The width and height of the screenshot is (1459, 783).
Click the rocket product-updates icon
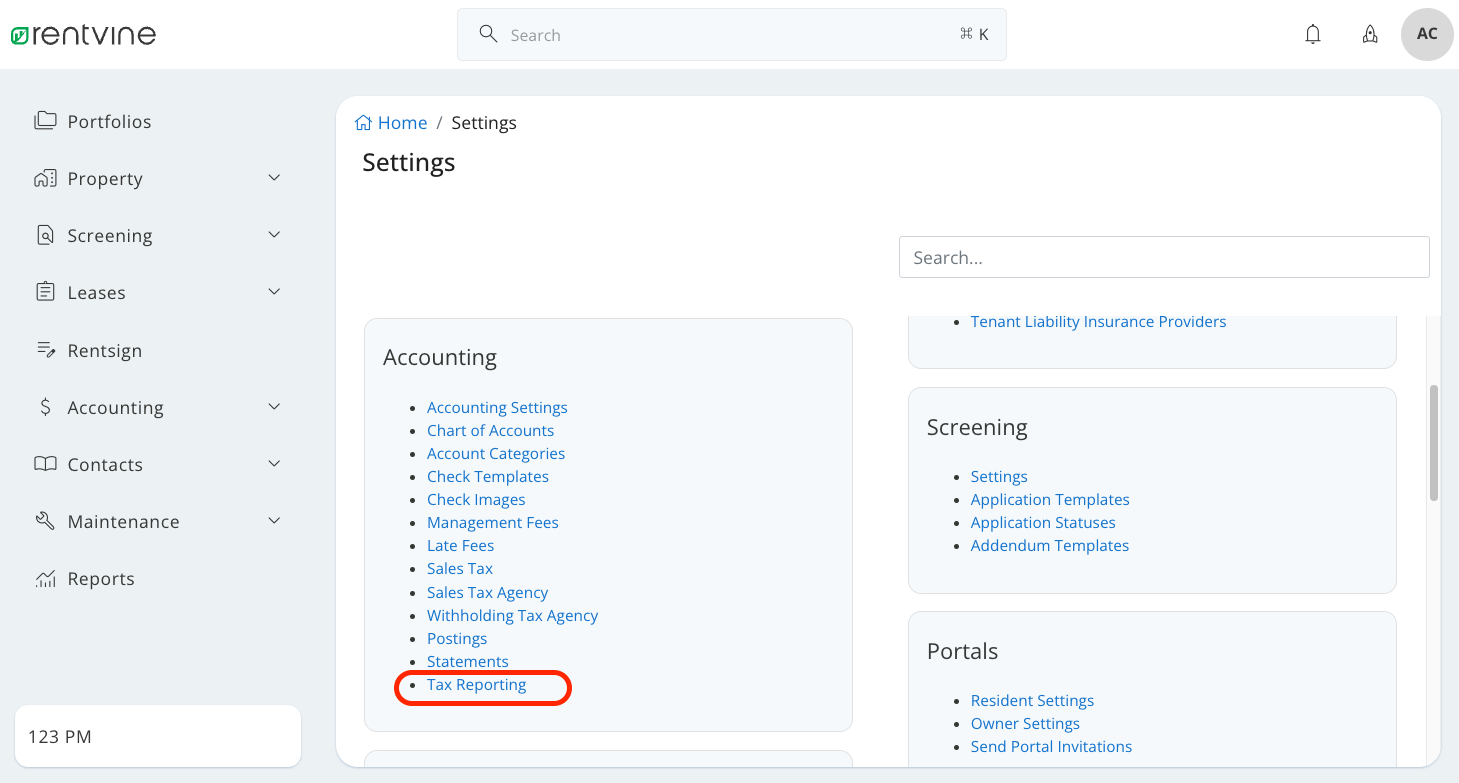click(1369, 33)
